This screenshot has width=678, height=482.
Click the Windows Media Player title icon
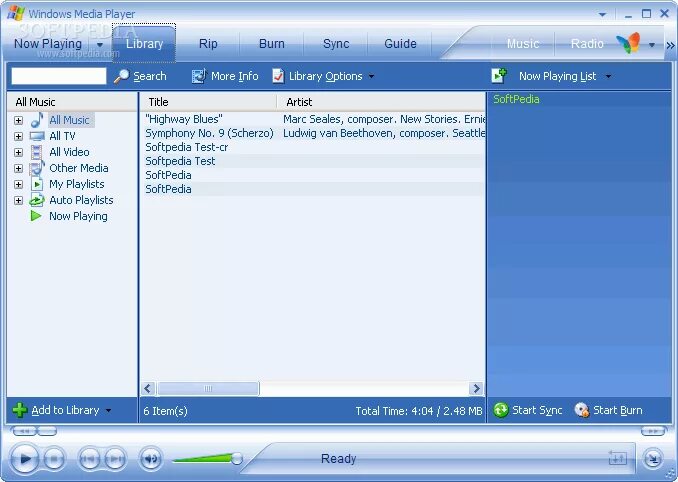coord(16,13)
